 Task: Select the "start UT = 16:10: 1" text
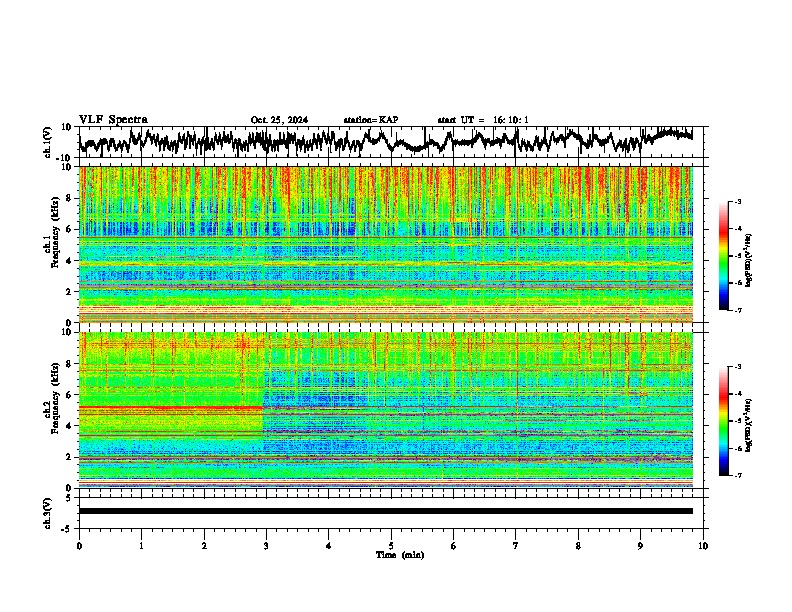point(483,120)
